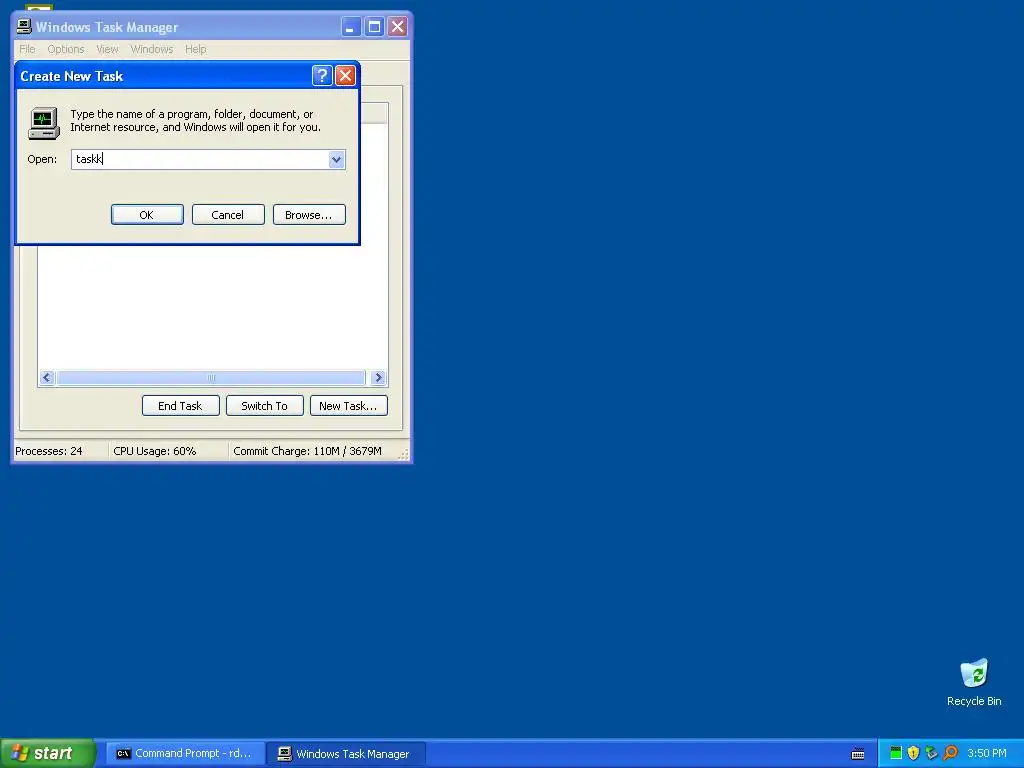The image size is (1024, 768).
Task: Open the Windows menu in Task Manager
Action: [152, 49]
